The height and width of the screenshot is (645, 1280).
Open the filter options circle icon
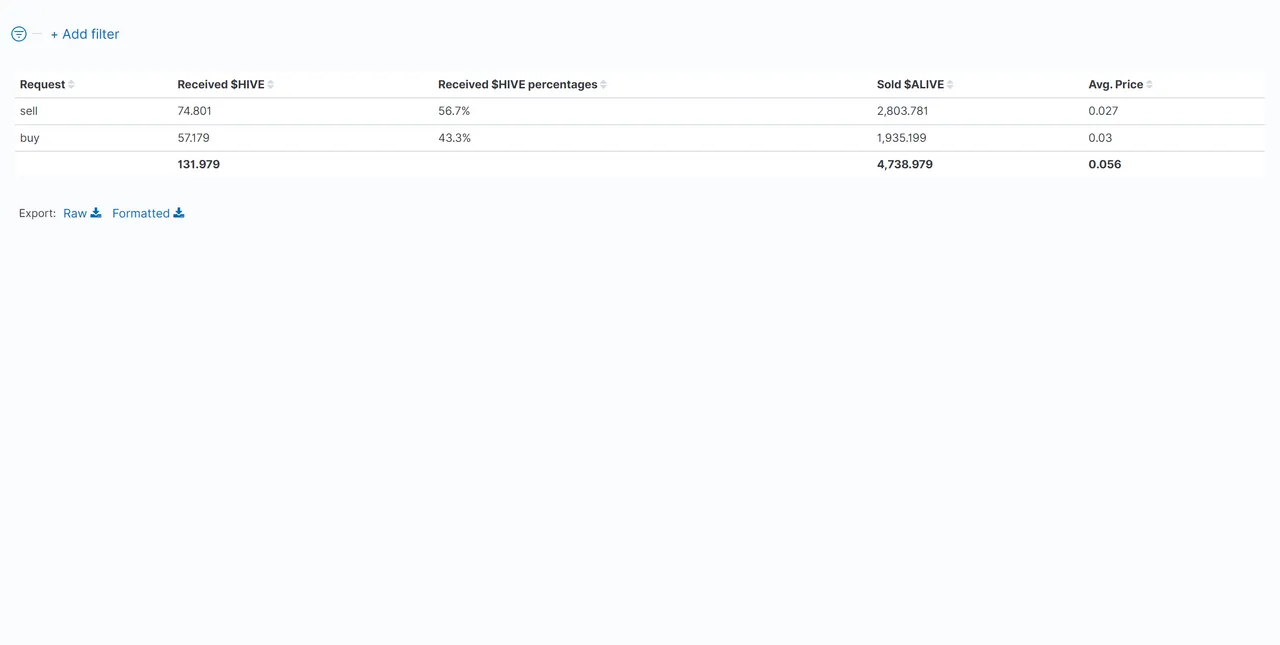point(19,34)
